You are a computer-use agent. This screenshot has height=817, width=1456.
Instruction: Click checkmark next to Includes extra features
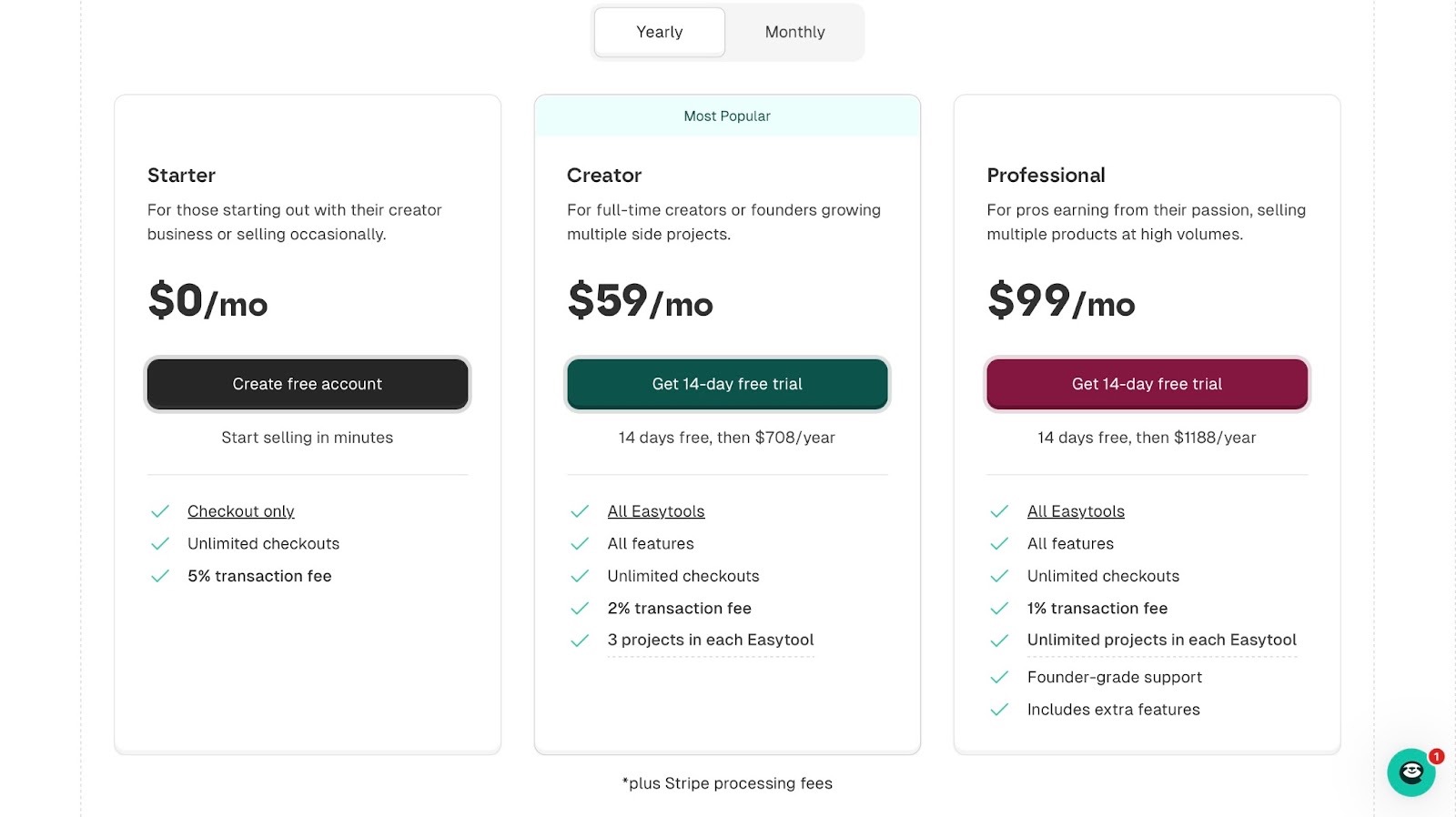coord(999,710)
